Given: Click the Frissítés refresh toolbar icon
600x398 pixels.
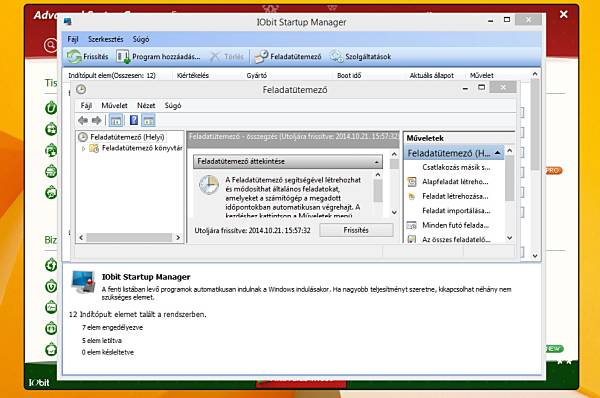Looking at the screenshot, I should [74, 57].
